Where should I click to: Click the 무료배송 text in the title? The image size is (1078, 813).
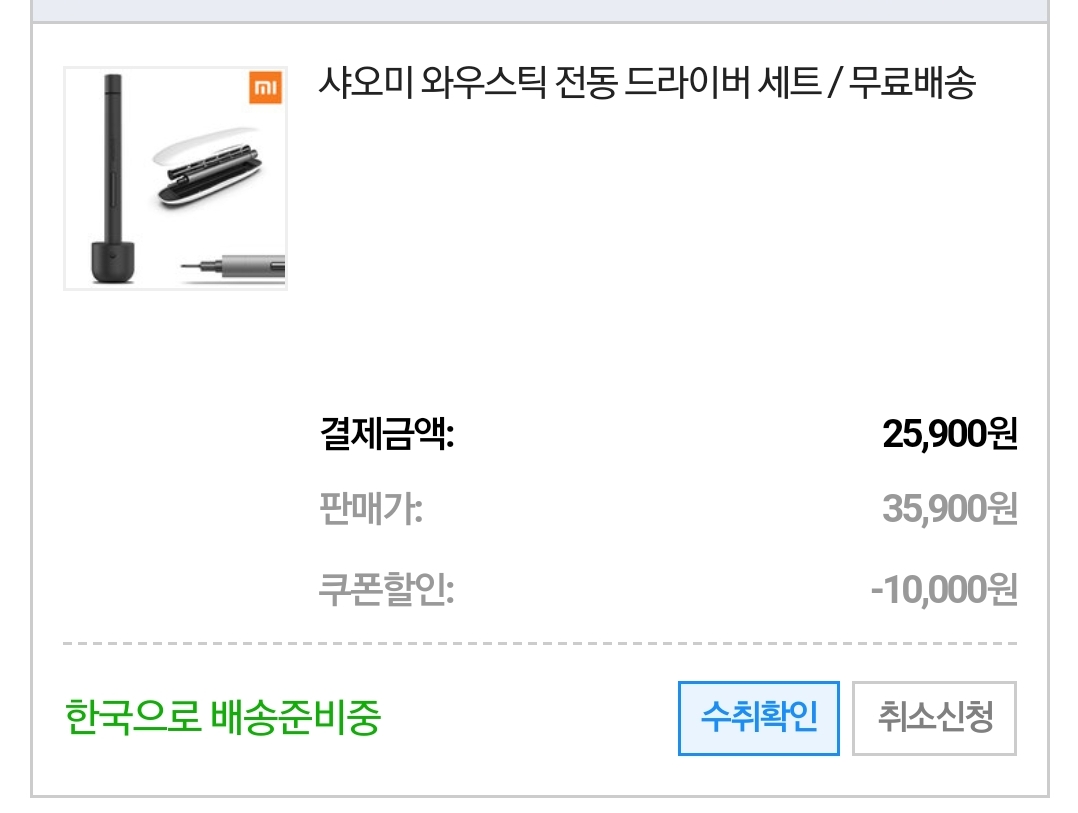point(911,83)
